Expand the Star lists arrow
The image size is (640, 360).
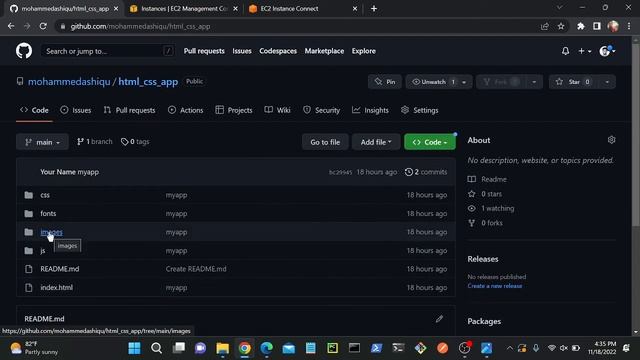coord(607,82)
